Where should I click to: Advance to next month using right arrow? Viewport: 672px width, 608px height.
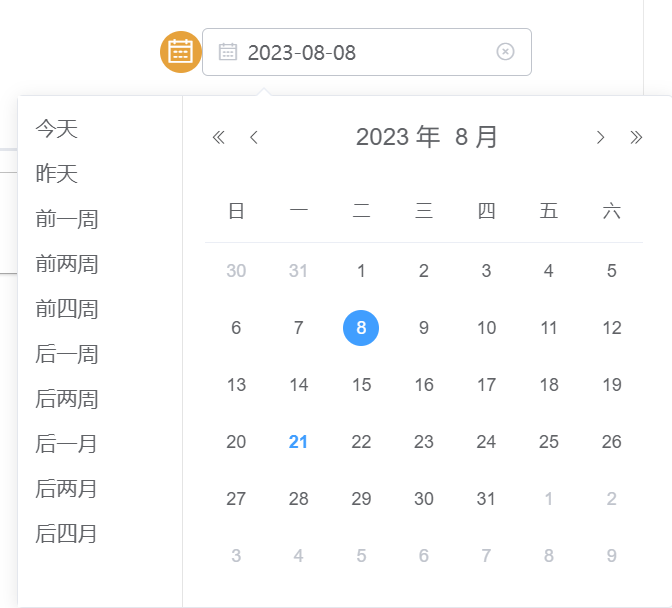click(x=600, y=138)
